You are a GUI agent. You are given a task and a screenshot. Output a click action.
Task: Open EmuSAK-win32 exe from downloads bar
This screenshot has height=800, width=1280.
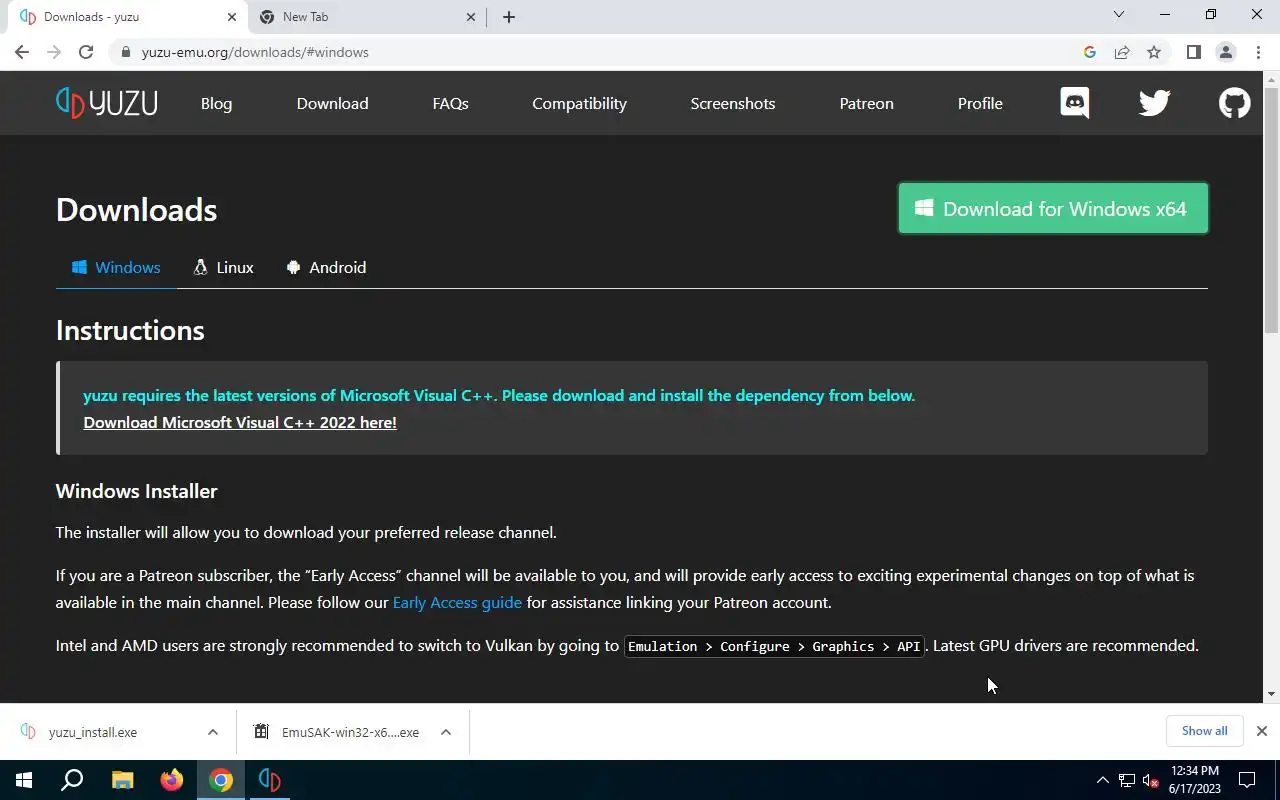350,732
